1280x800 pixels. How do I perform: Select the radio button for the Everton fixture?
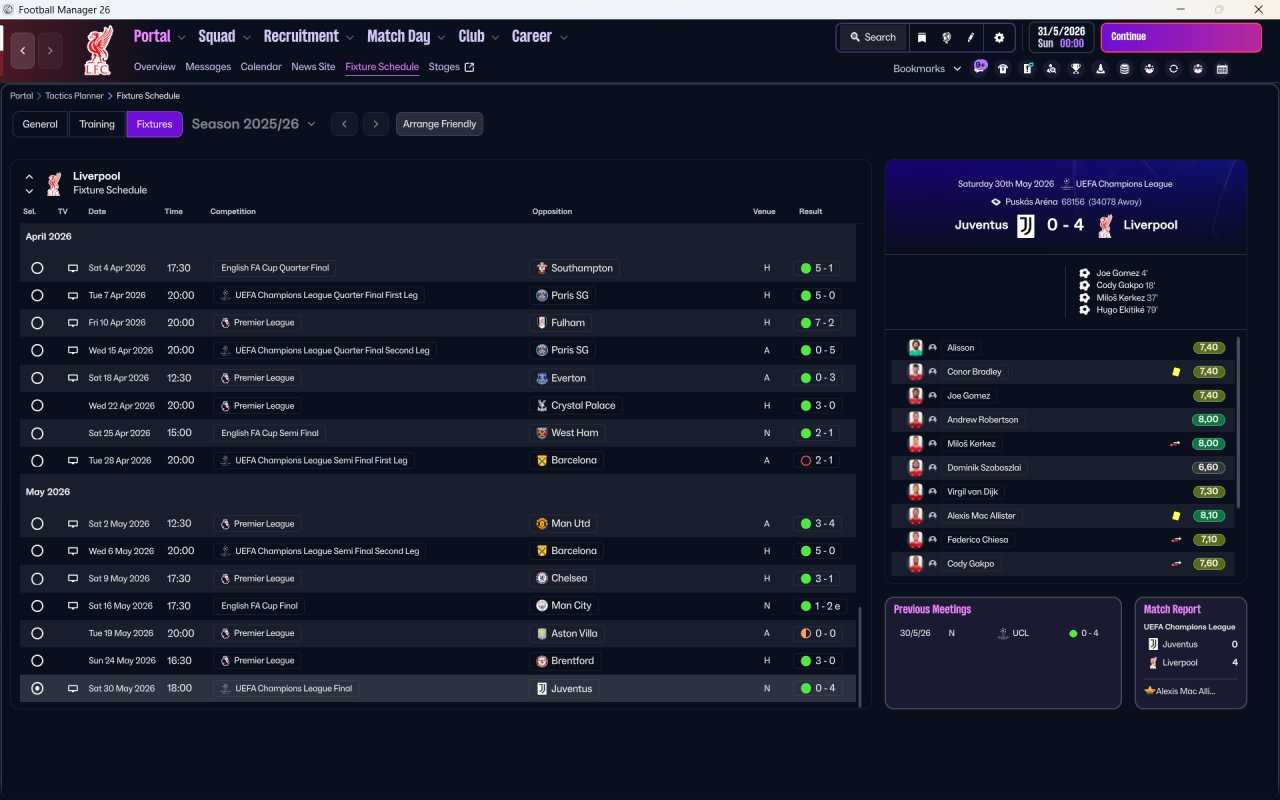coord(37,378)
